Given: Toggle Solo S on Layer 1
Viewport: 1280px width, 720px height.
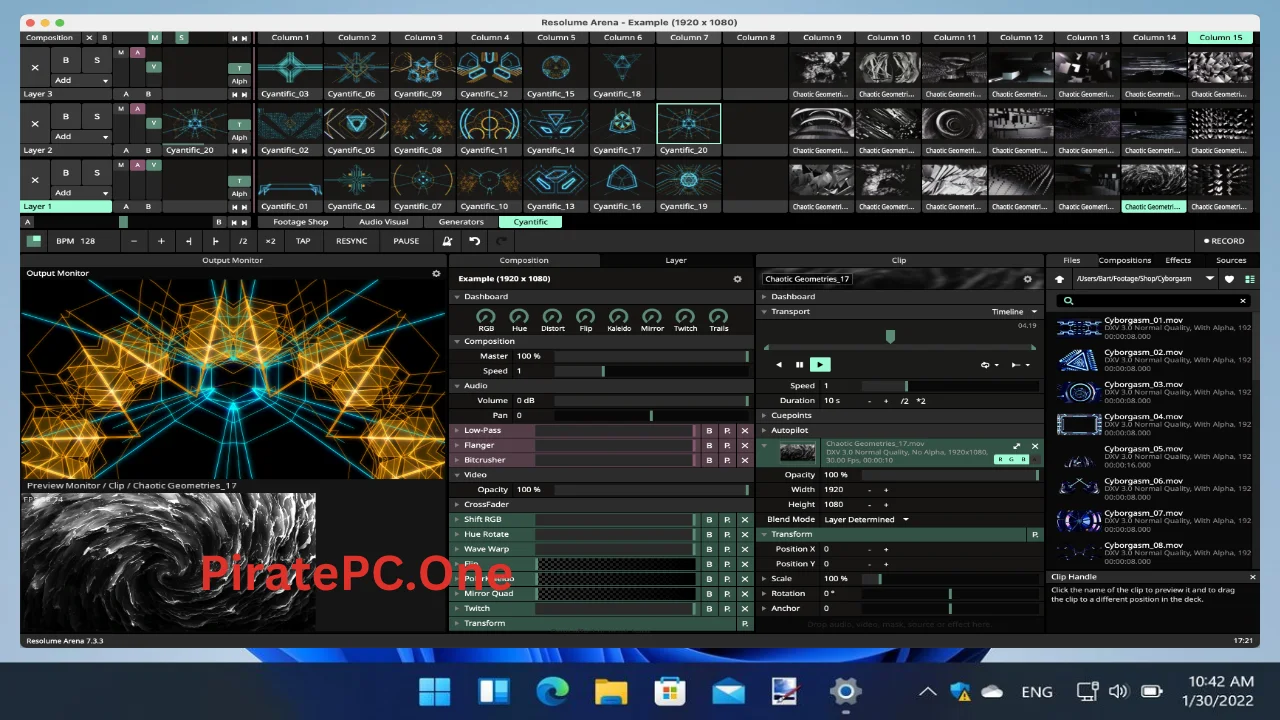Looking at the screenshot, I should pos(97,172).
